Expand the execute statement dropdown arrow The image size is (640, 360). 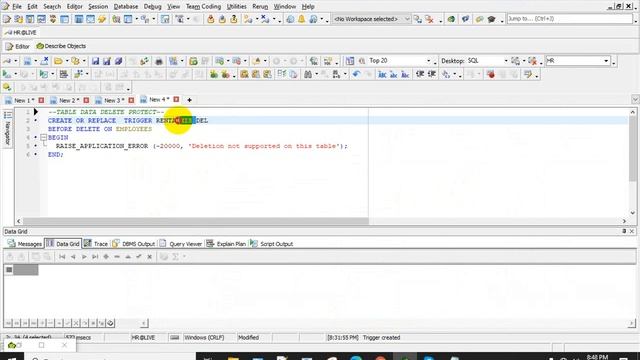click(15, 74)
